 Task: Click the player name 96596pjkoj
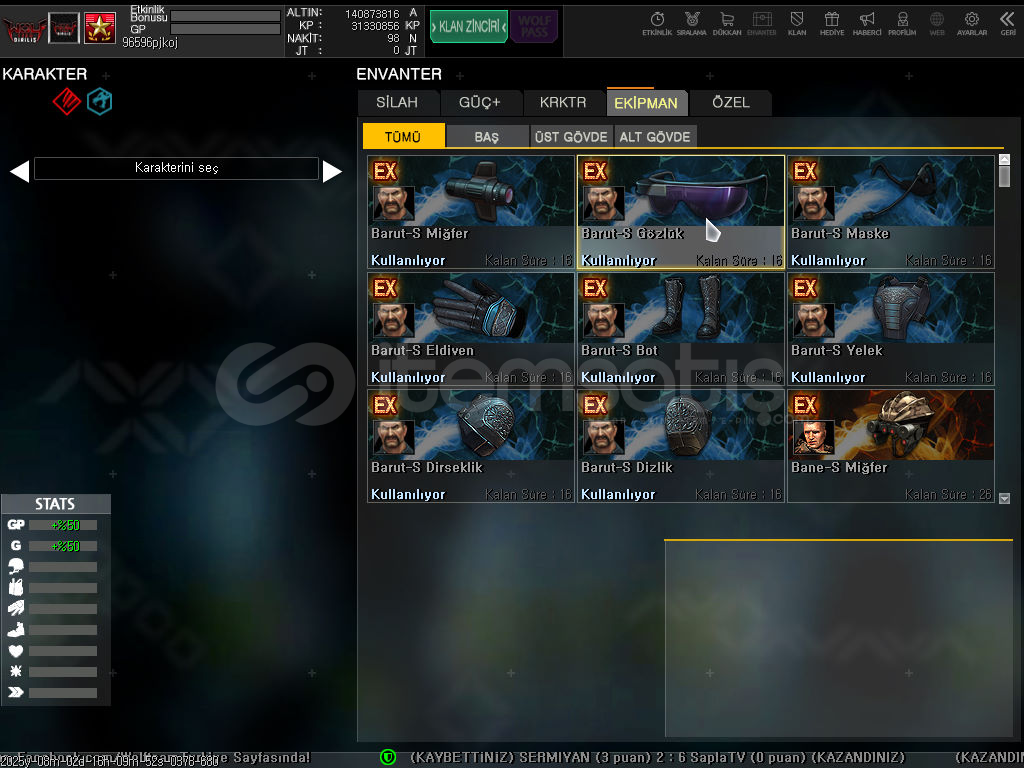(x=150, y=42)
